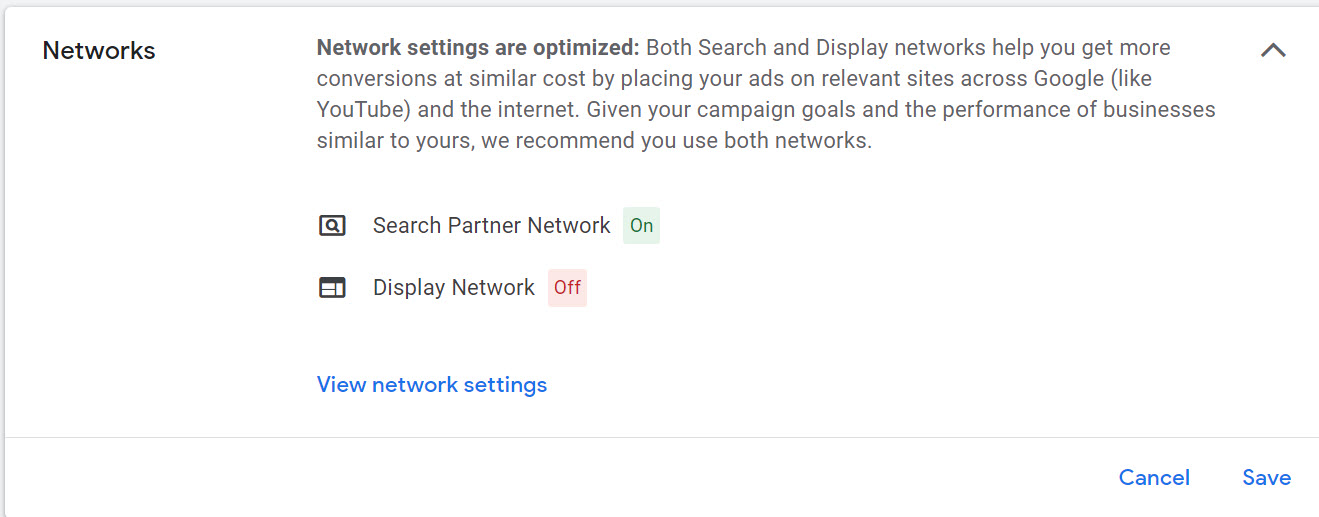Screen dimensions: 1319x517
Task: Select the Display Network label
Action: click(x=454, y=288)
